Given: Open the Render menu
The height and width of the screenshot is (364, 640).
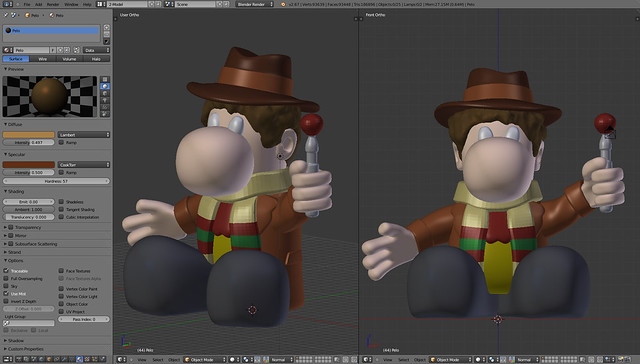Looking at the screenshot, I should (x=53, y=4).
